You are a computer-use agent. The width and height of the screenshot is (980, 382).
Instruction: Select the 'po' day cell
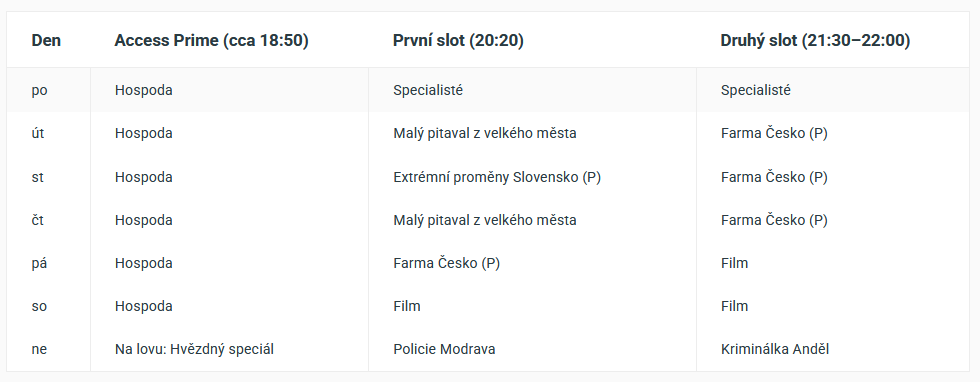coord(39,91)
